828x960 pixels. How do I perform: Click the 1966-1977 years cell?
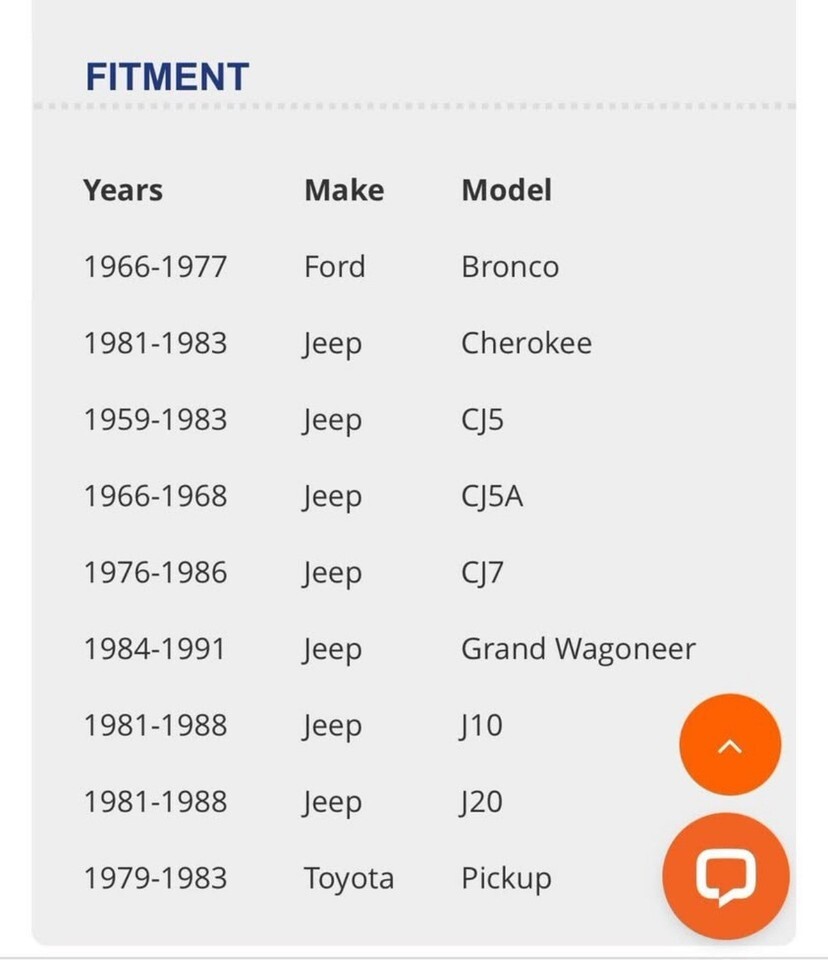point(155,267)
